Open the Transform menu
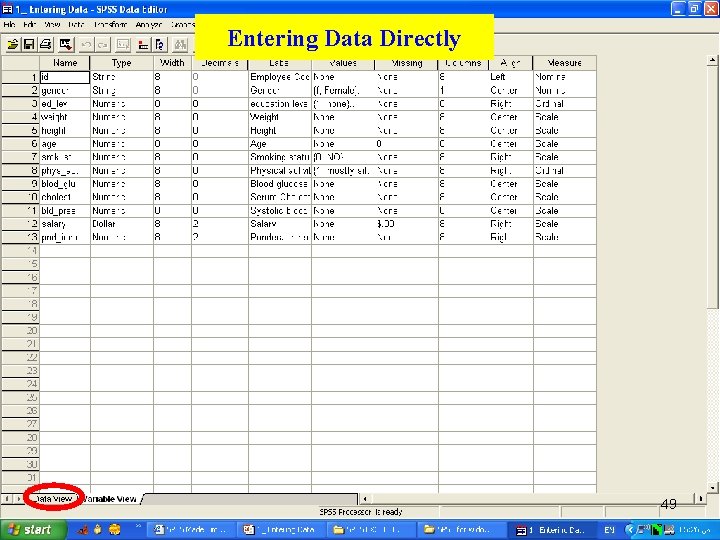 point(110,24)
